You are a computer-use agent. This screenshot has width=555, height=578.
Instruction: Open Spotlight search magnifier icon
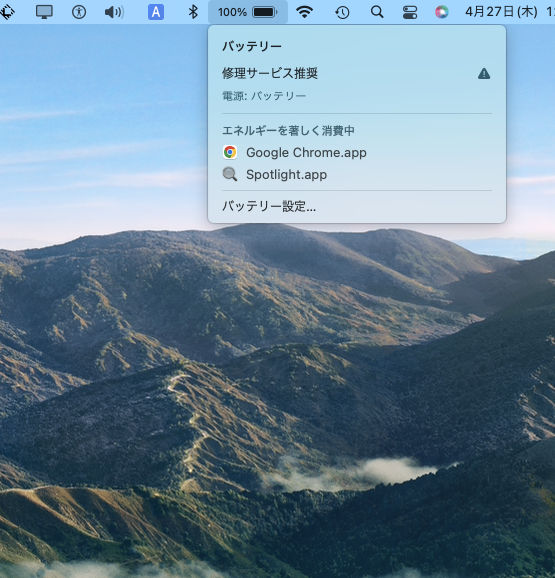377,12
